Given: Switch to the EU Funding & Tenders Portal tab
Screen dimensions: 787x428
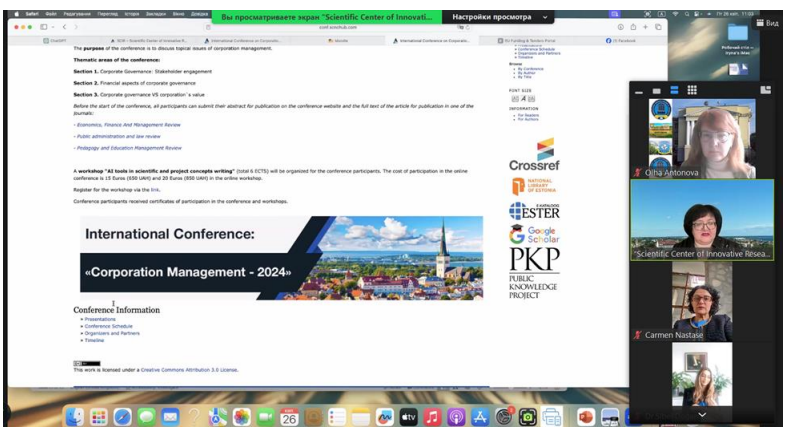Looking at the screenshot, I should pos(527,41).
